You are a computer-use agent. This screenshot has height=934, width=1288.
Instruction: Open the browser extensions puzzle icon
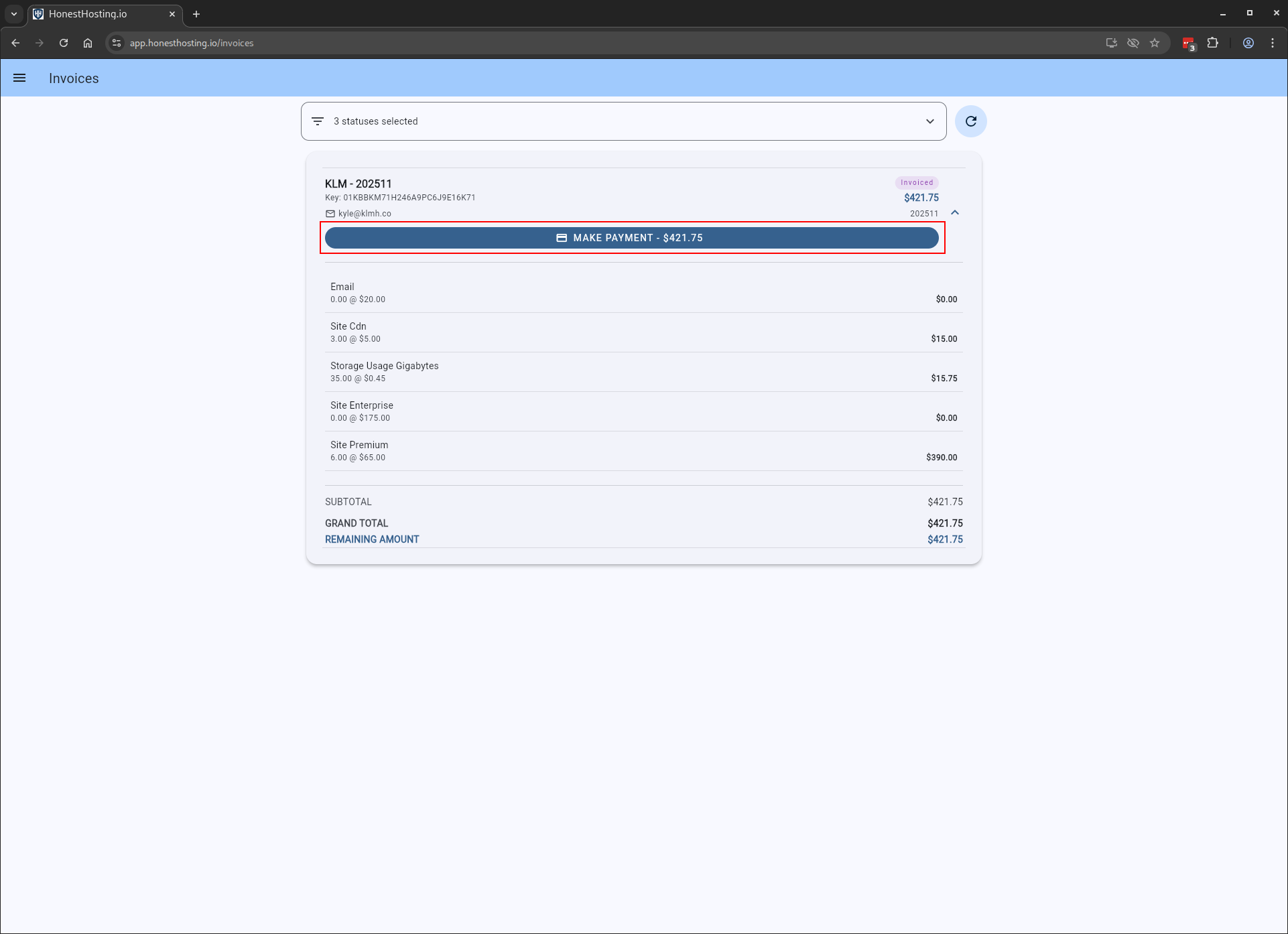coord(1212,43)
